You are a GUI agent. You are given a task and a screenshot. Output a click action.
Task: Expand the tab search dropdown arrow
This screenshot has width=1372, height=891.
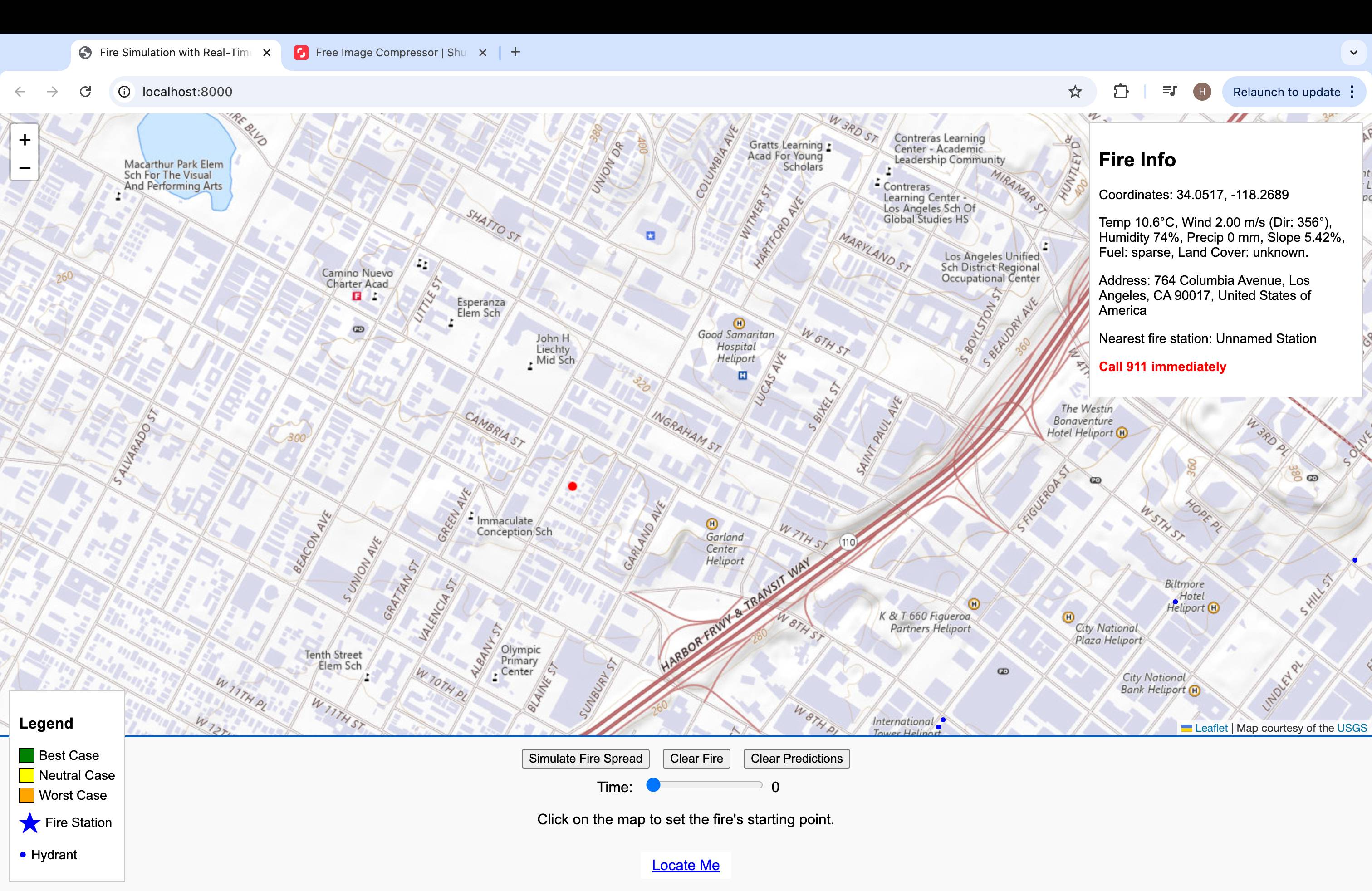pos(1353,53)
